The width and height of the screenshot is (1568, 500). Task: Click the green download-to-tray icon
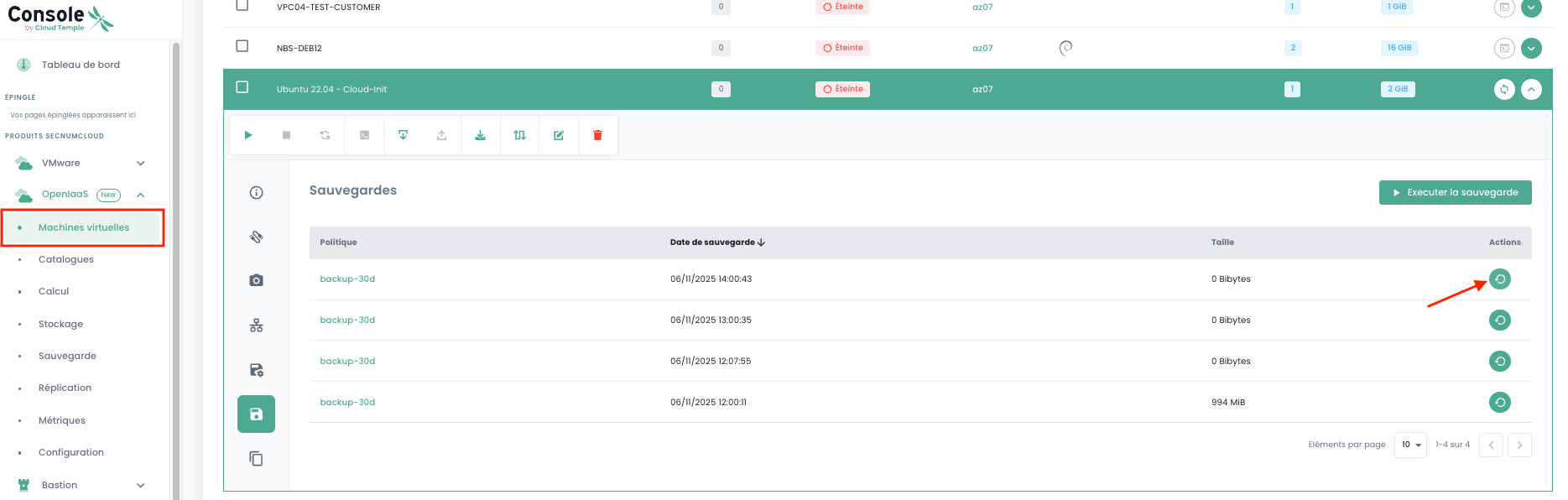tap(480, 135)
